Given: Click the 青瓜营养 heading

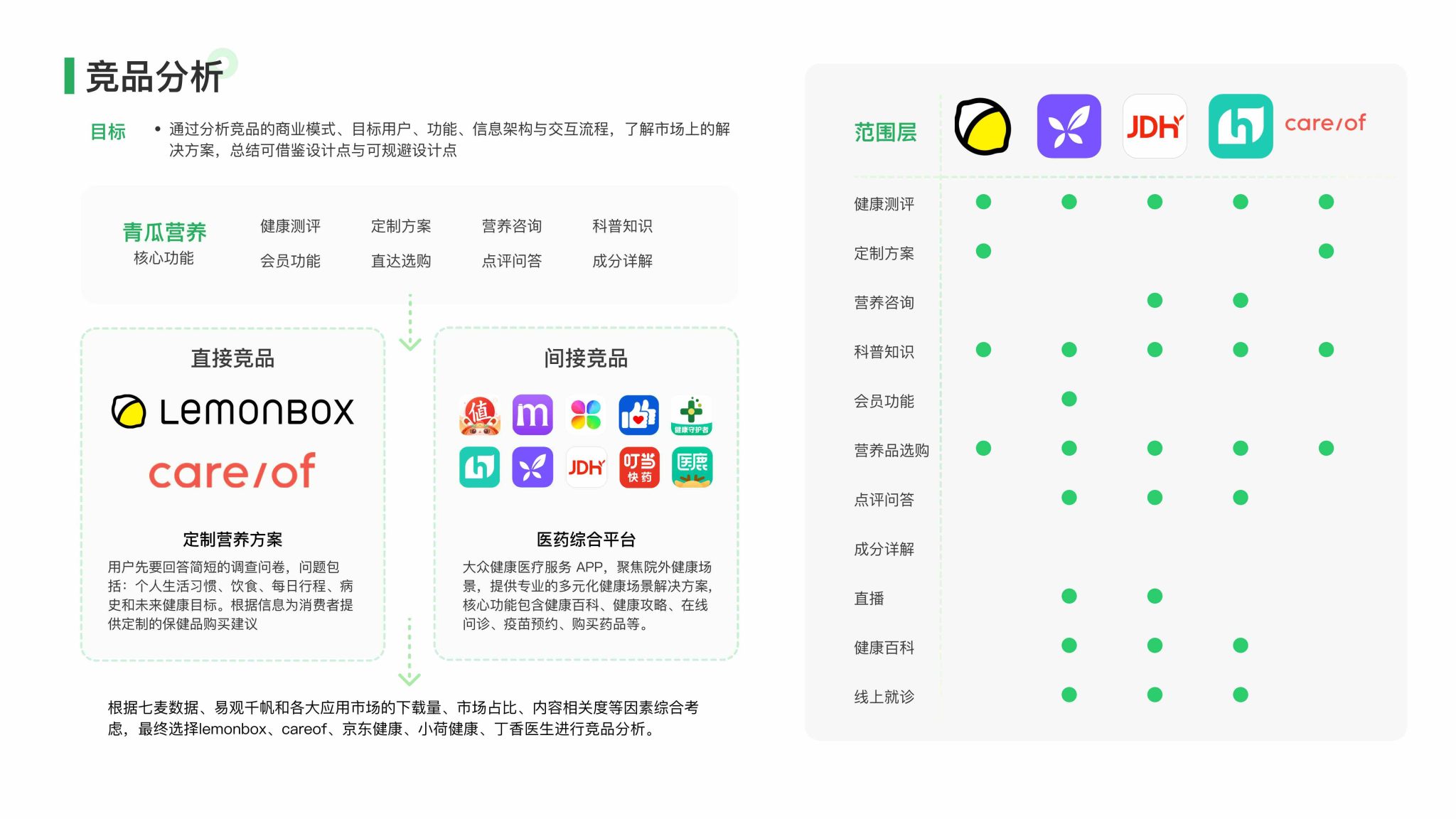Looking at the screenshot, I should 164,232.
